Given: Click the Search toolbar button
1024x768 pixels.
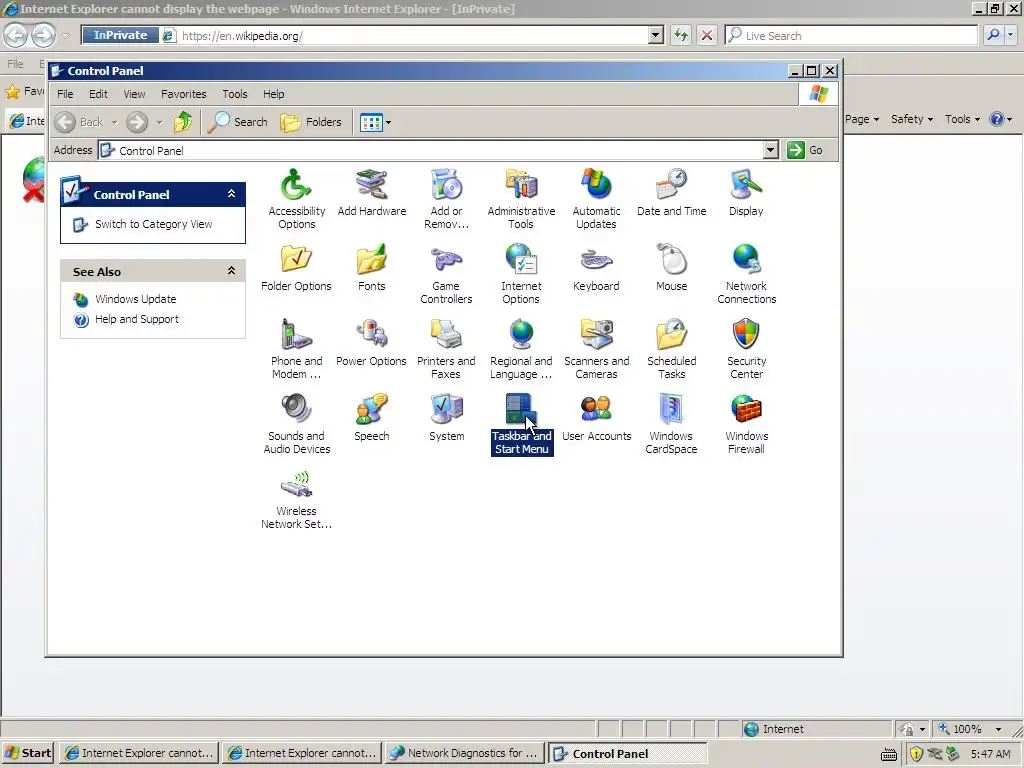Looking at the screenshot, I should click(238, 122).
